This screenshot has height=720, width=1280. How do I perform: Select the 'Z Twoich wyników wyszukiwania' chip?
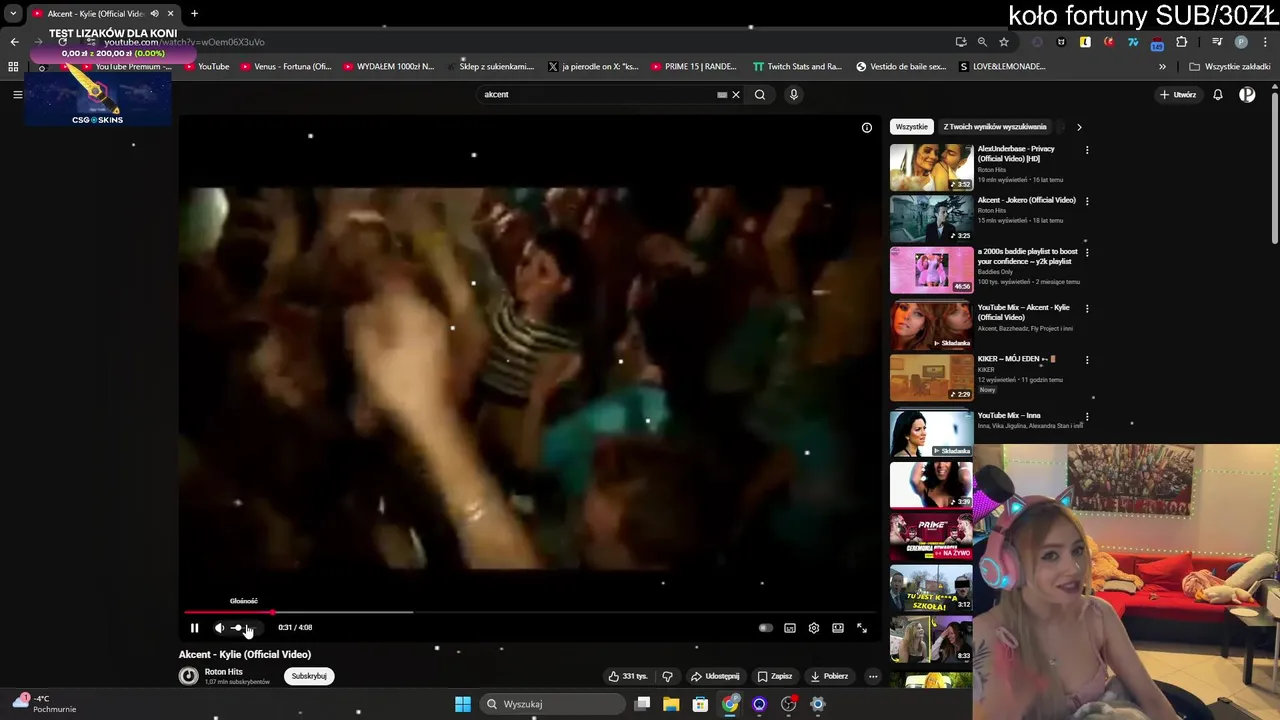pos(995,127)
